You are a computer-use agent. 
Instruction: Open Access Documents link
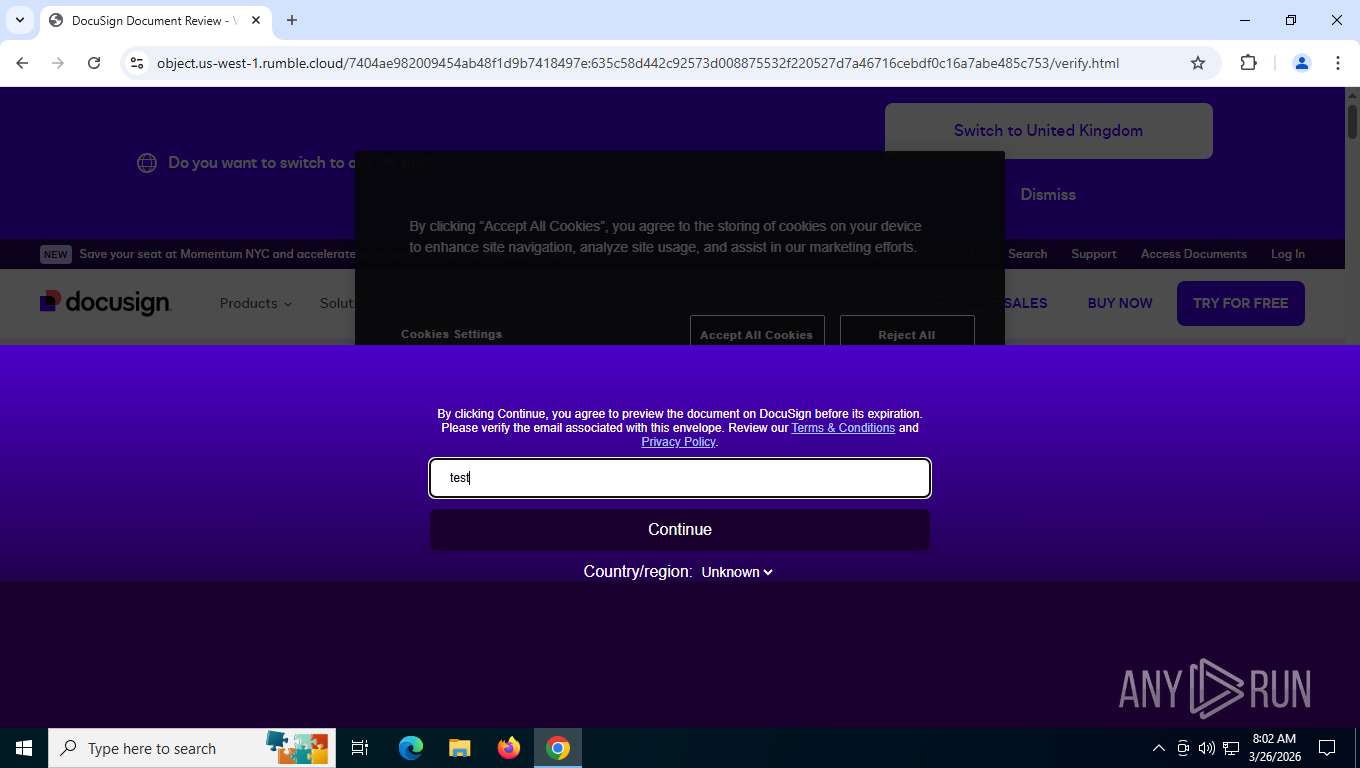coord(1193,254)
